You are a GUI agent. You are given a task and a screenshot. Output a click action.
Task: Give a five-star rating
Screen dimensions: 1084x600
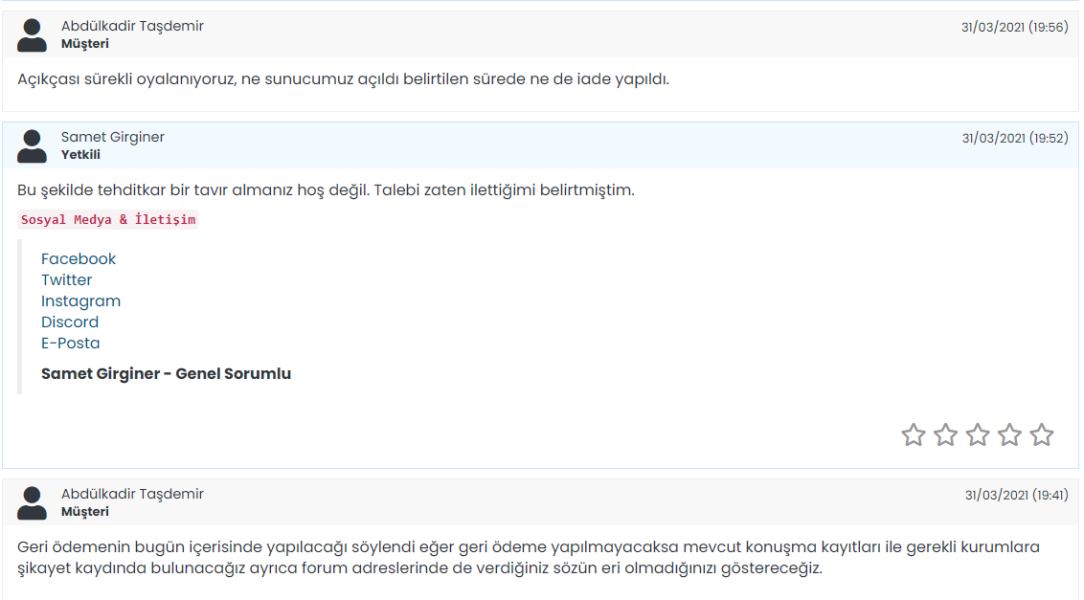1041,435
